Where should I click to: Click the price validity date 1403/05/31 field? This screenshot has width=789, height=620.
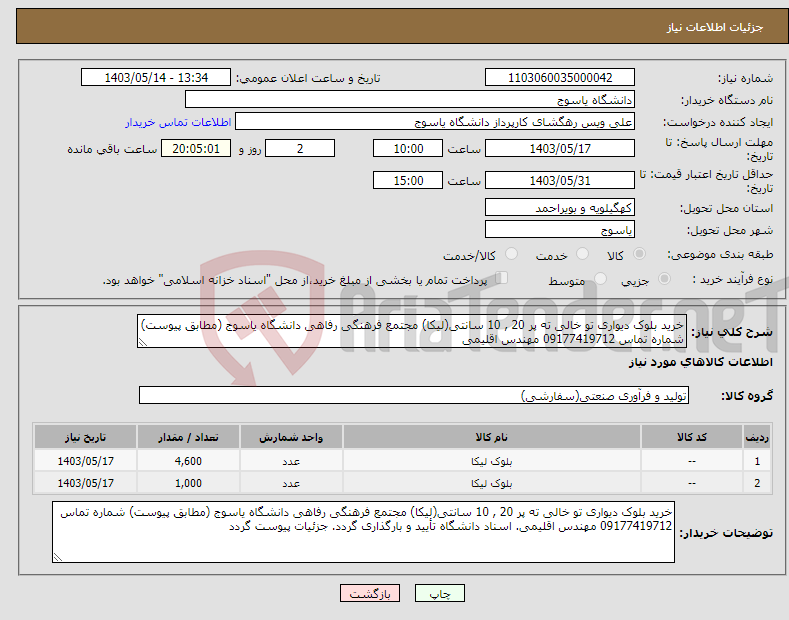point(560,180)
